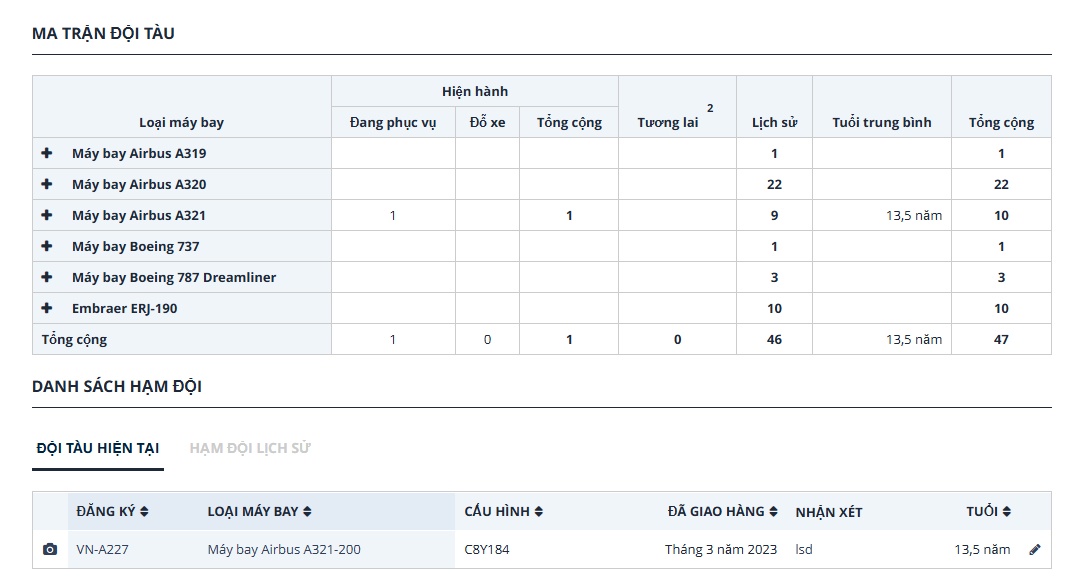Expand the Máy bay Airbus A321 row

[47, 215]
